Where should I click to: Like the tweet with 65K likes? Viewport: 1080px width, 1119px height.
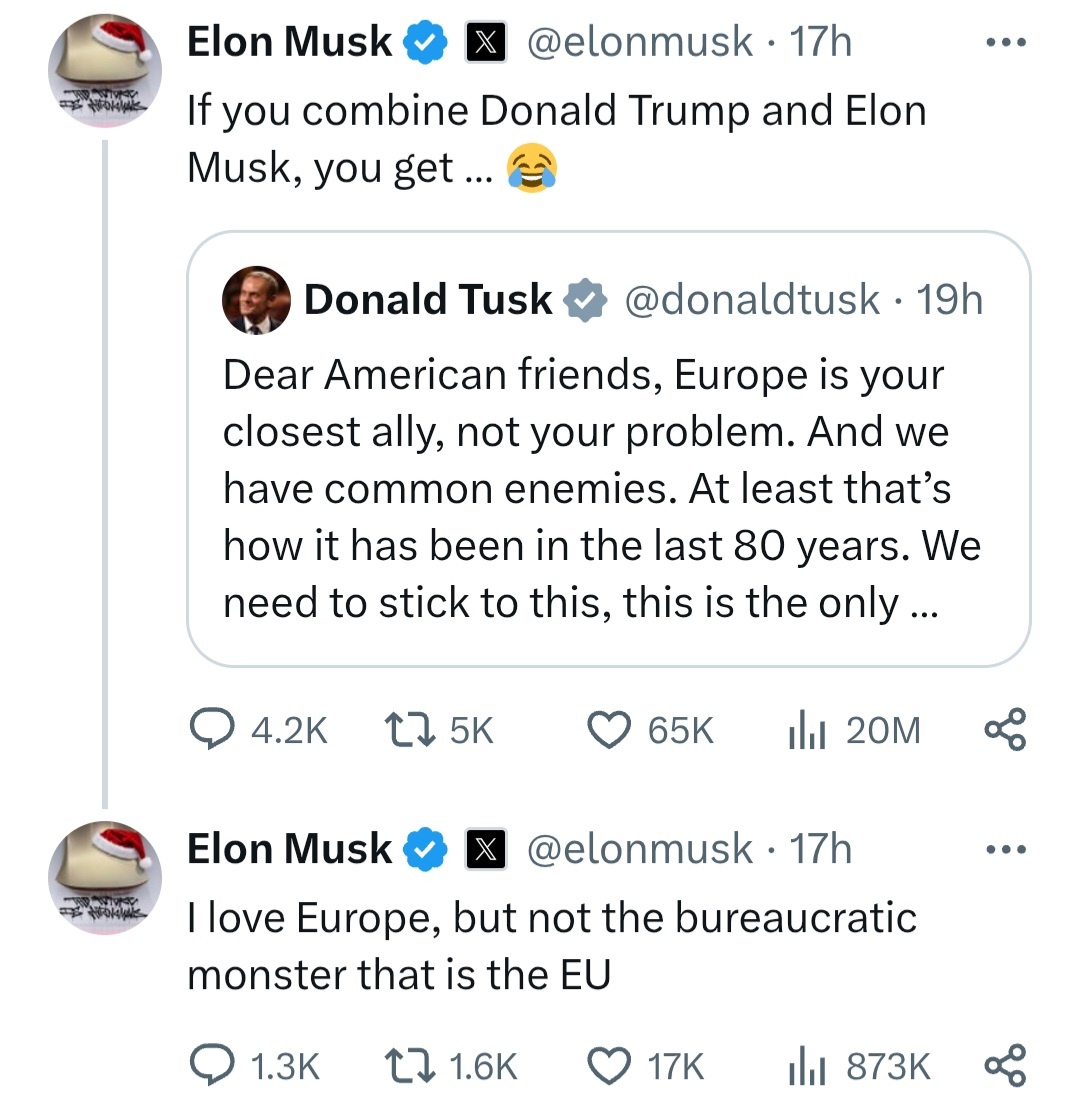click(608, 730)
